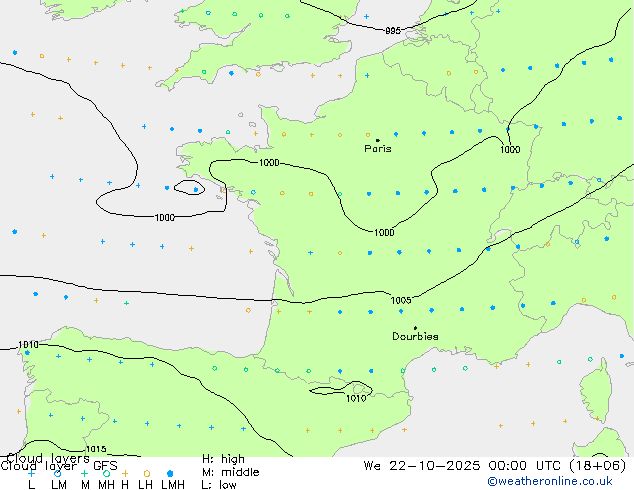Viewport: 634px width, 490px height.
Task: Click the filled blue legend symbol above LMH
Action: [x=170, y=473]
